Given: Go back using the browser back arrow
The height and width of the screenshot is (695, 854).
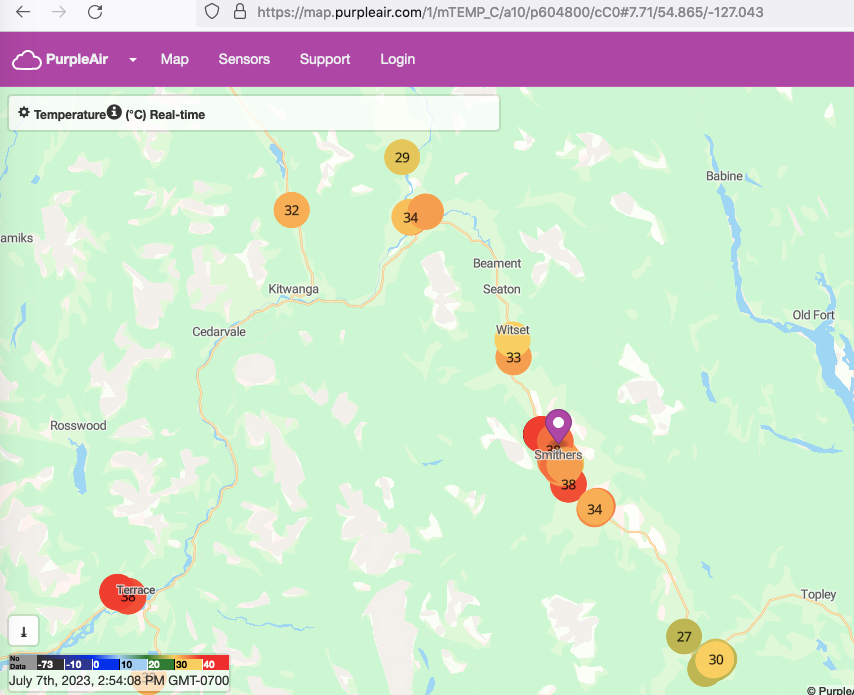Looking at the screenshot, I should coord(23,12).
